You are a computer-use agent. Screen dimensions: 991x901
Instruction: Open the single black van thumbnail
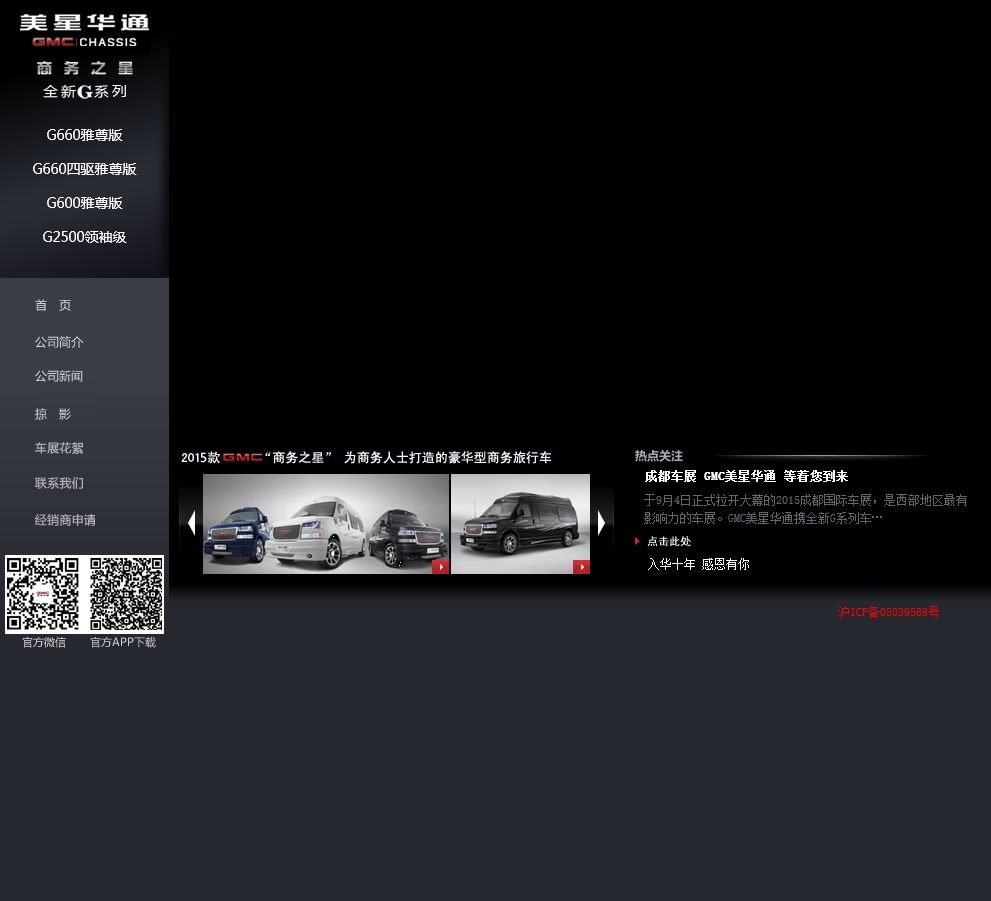coord(520,524)
